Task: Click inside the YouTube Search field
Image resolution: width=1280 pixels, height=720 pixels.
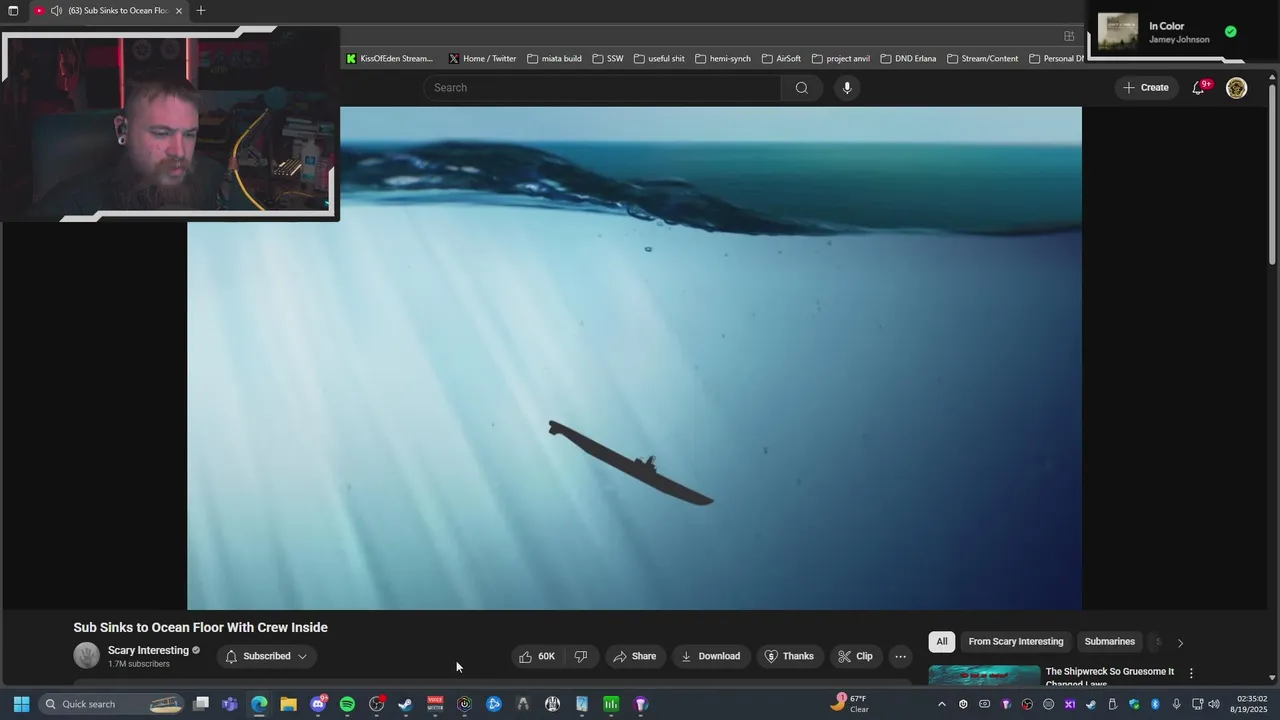Action: tap(603, 88)
